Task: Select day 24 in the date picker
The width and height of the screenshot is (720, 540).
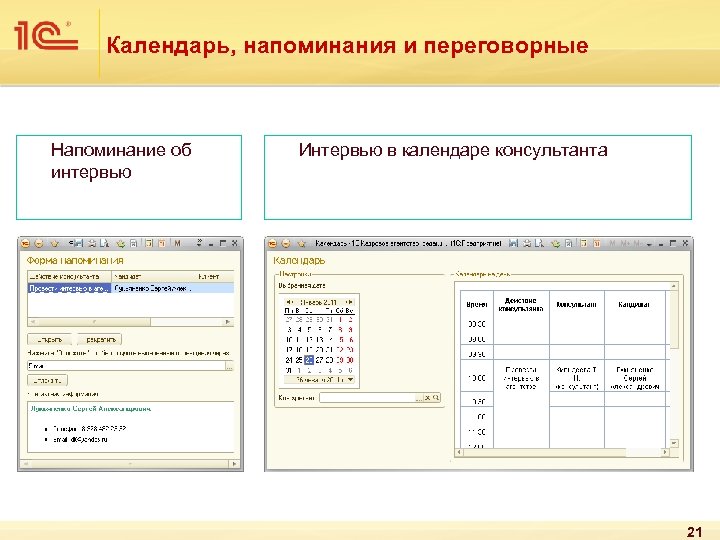Action: 289,360
